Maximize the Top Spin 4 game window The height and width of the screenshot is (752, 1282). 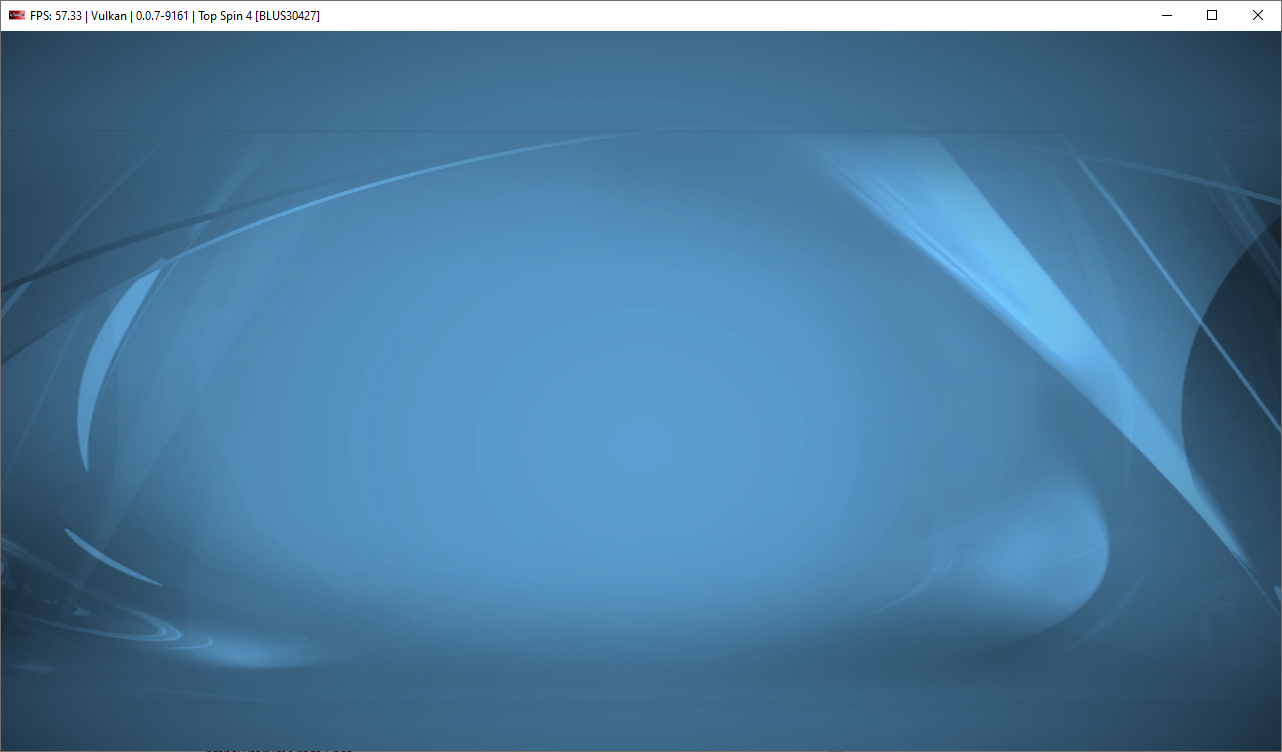[1212, 15]
